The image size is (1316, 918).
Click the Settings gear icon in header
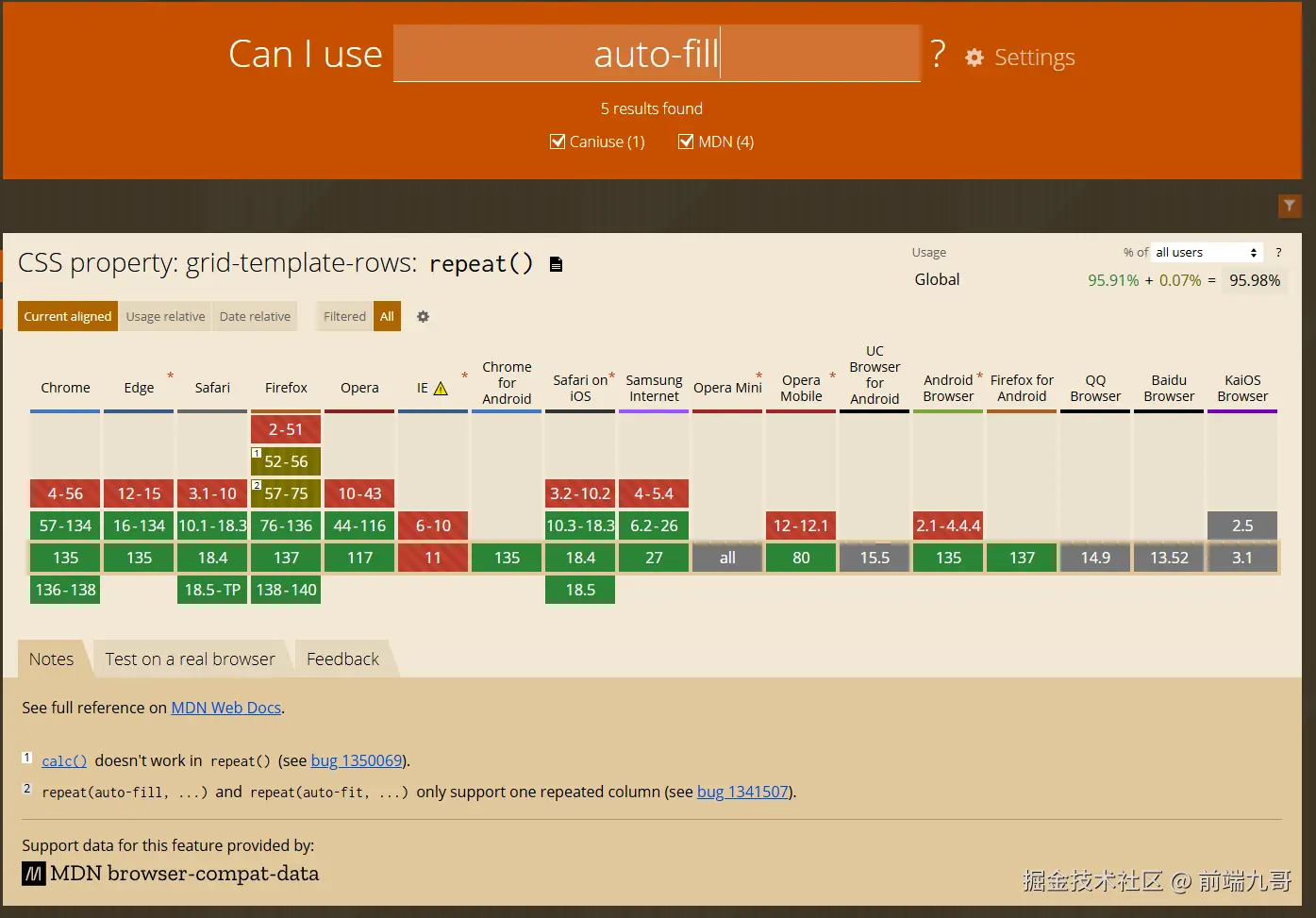(x=975, y=58)
